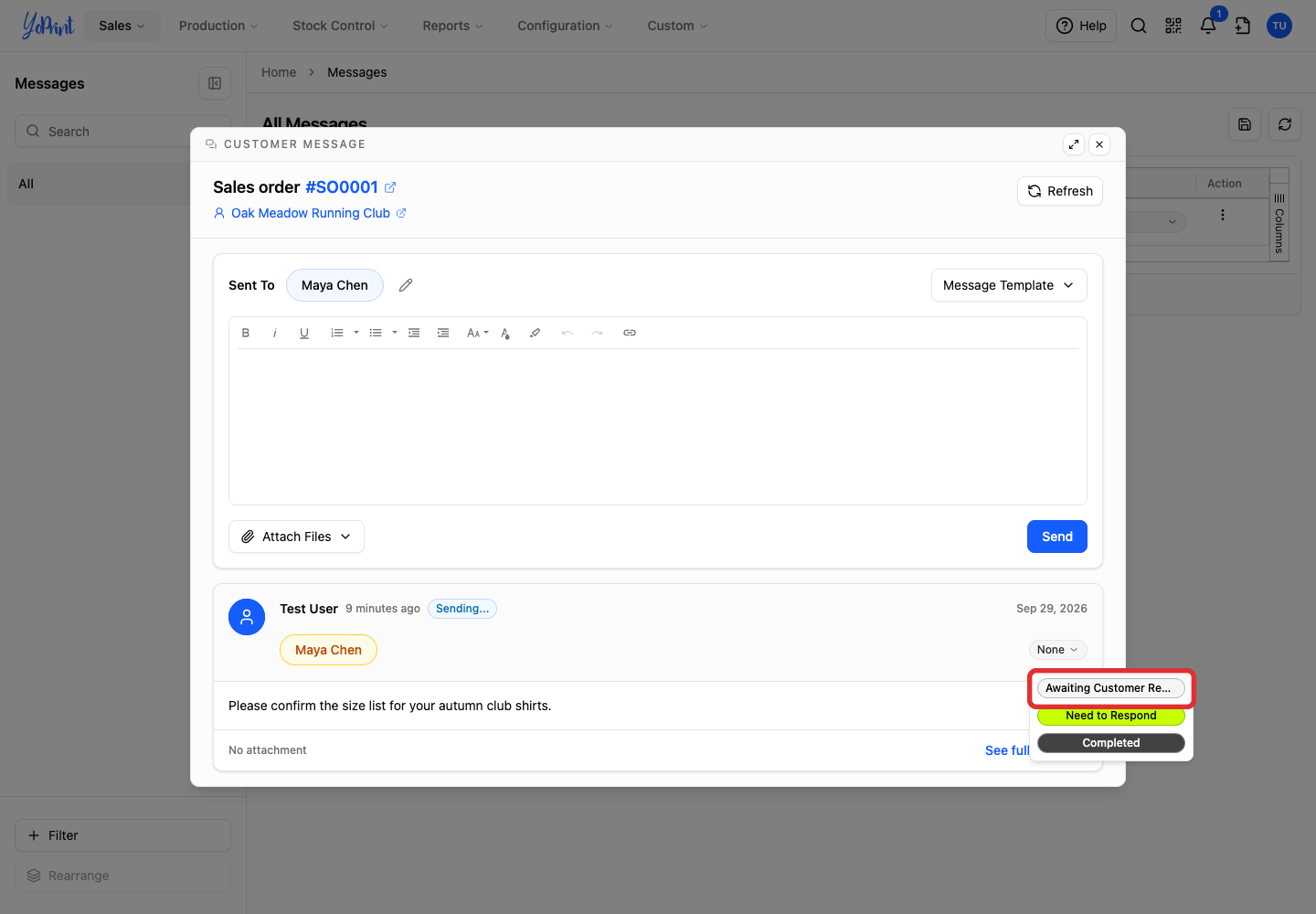Open the None status dropdown

[1057, 650]
